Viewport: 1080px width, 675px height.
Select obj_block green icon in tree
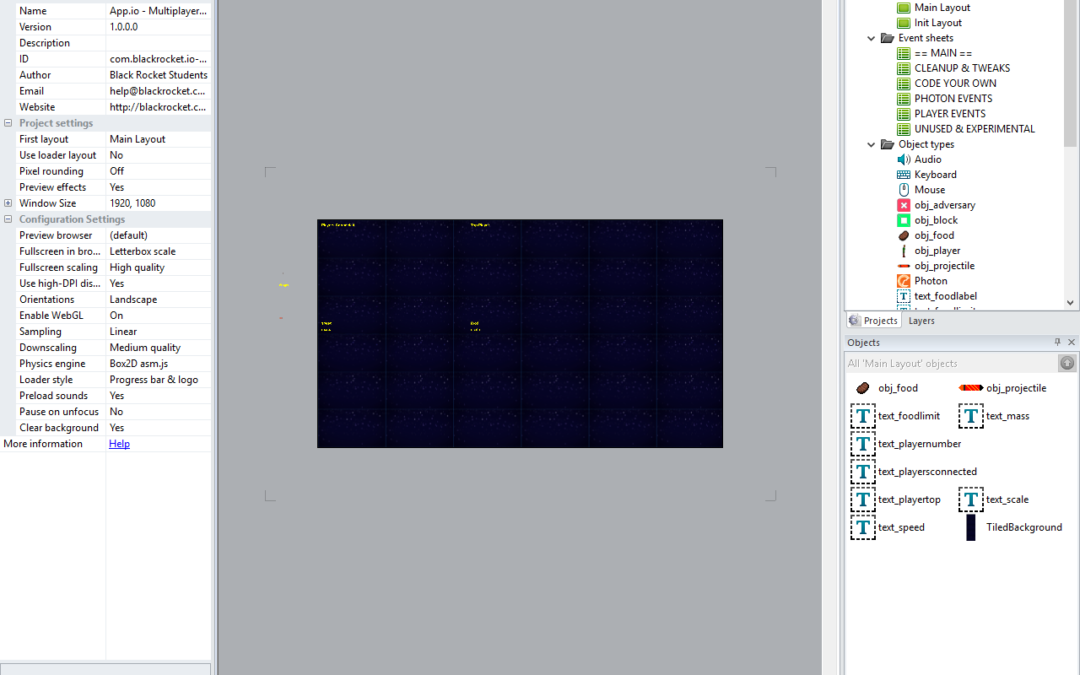click(903, 220)
